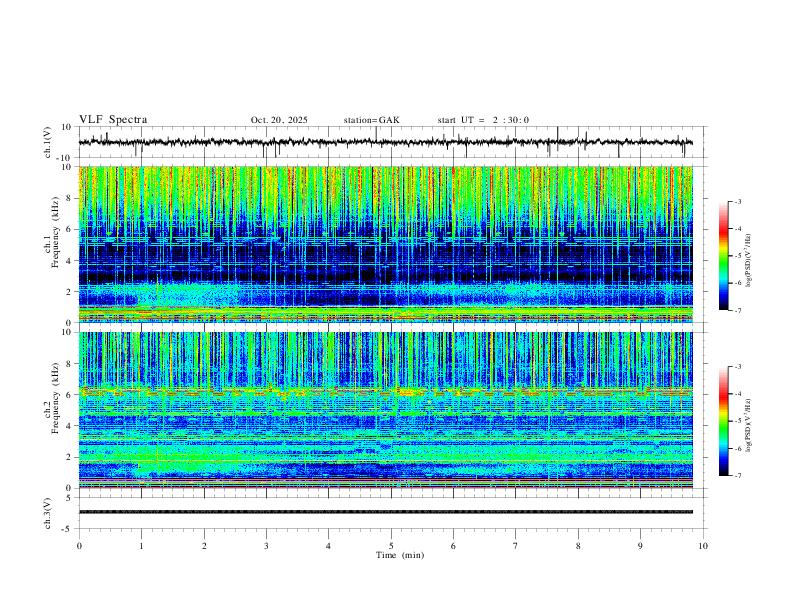
Task: Click the log(PSD) label beside ch.2 color bar
Action: point(749,425)
